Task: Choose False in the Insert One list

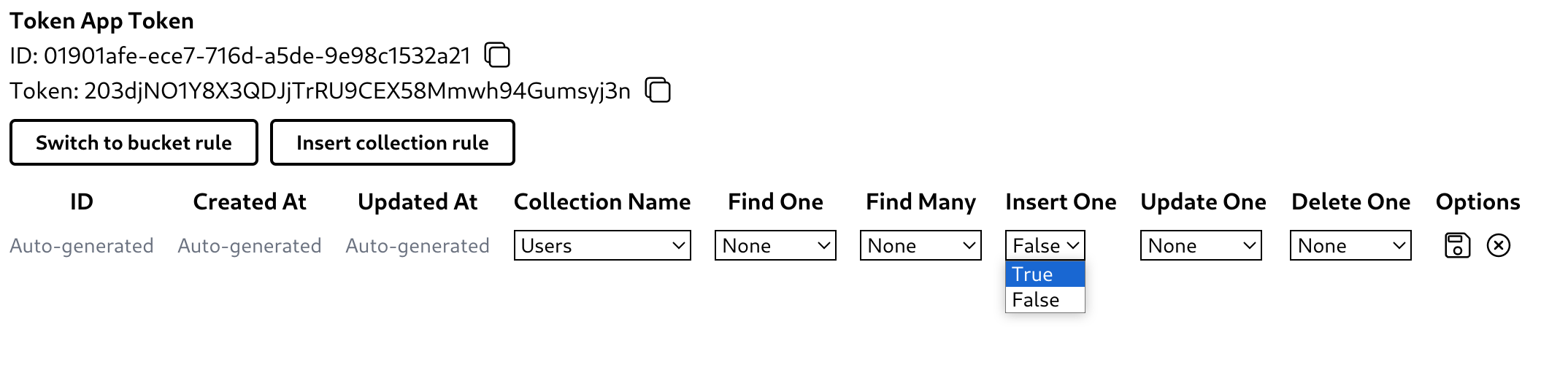Action: [1045, 300]
